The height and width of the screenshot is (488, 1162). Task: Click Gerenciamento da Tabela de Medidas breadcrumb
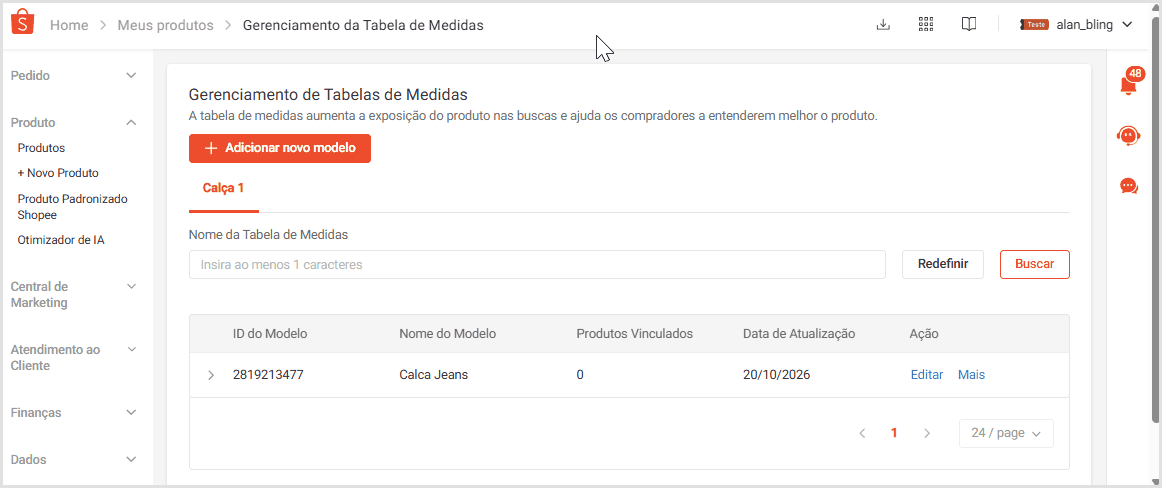pos(363,25)
